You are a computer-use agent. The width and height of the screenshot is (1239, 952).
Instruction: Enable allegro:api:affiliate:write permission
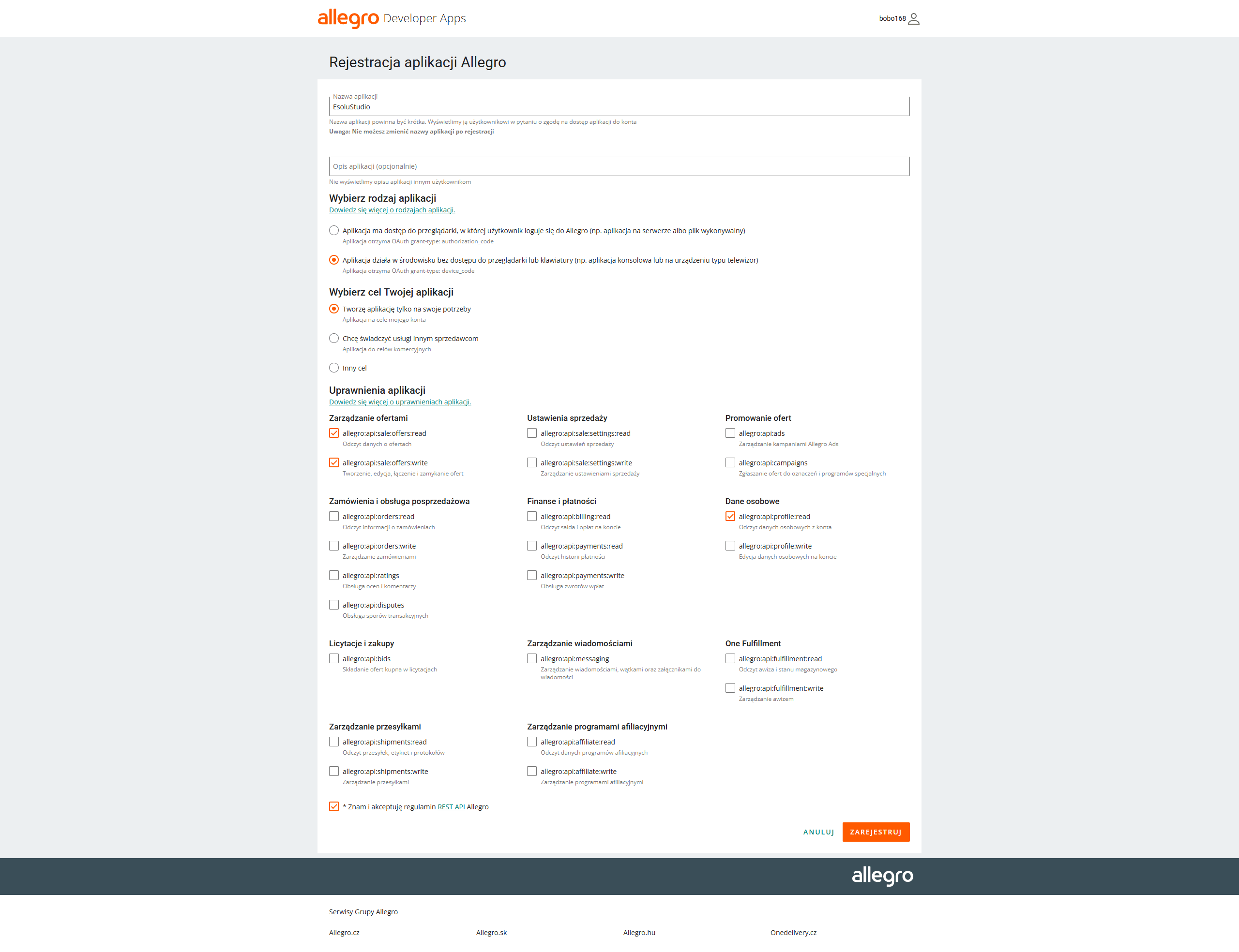[531, 771]
